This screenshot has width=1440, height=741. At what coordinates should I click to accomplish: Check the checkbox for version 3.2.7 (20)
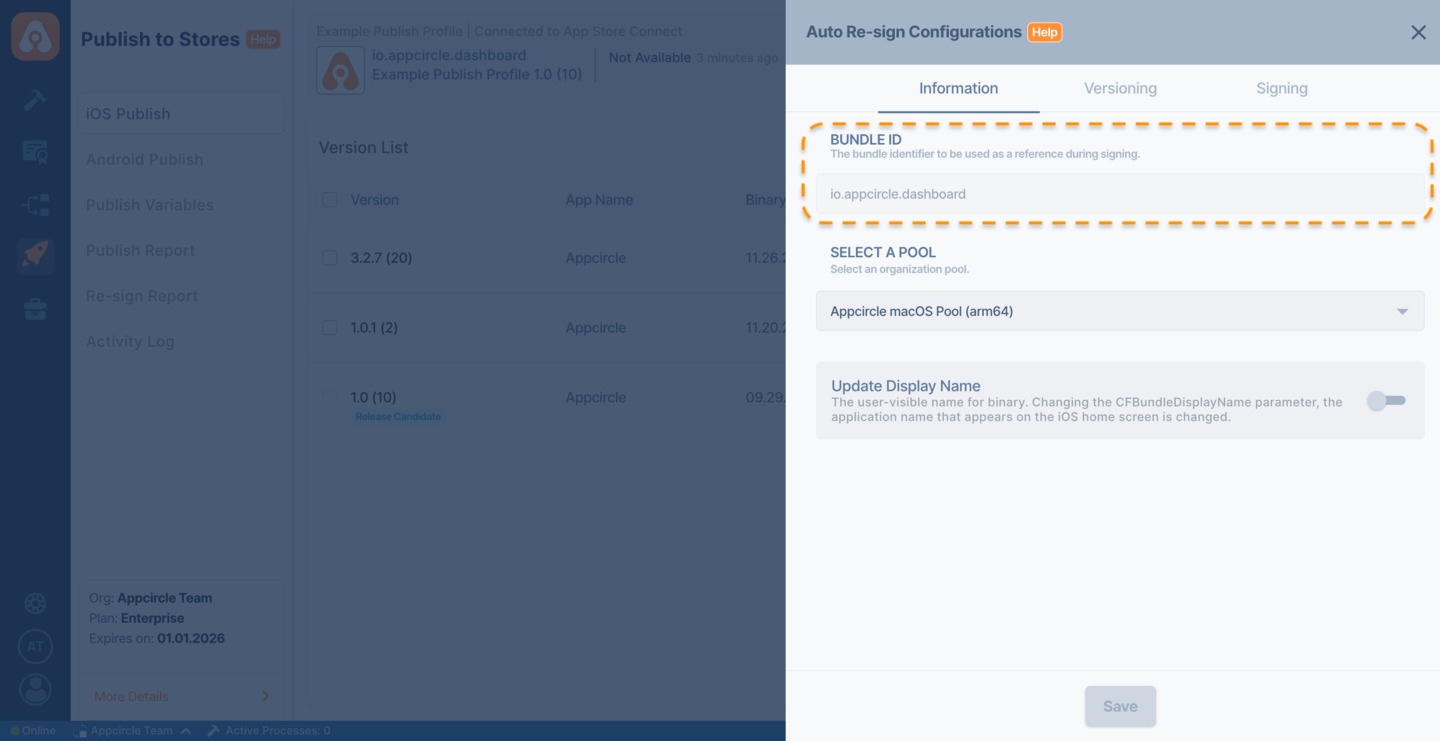pyautogui.click(x=330, y=257)
